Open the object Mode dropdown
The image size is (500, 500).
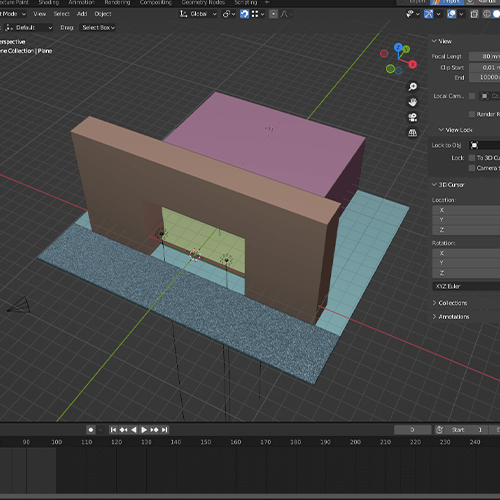click(13, 14)
